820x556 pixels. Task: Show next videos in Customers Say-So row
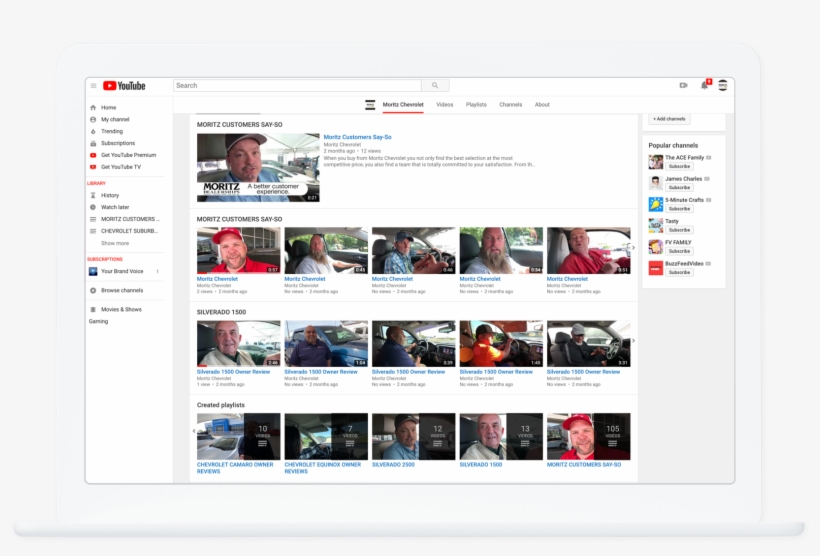(633, 248)
